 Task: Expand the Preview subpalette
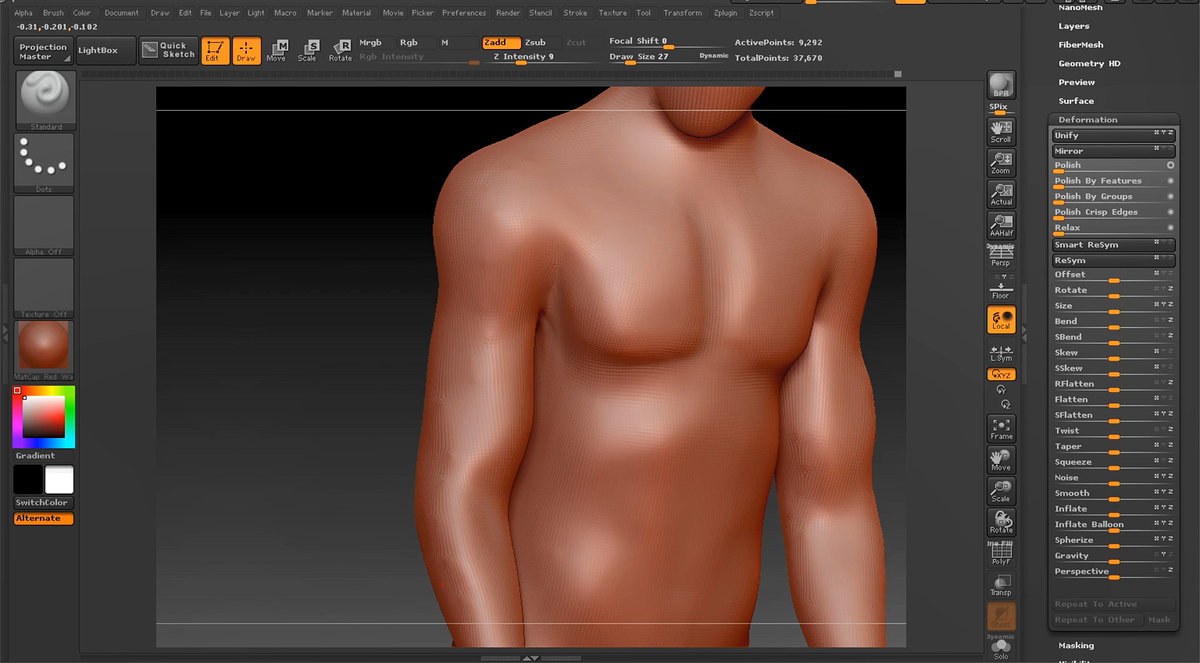pos(1077,82)
